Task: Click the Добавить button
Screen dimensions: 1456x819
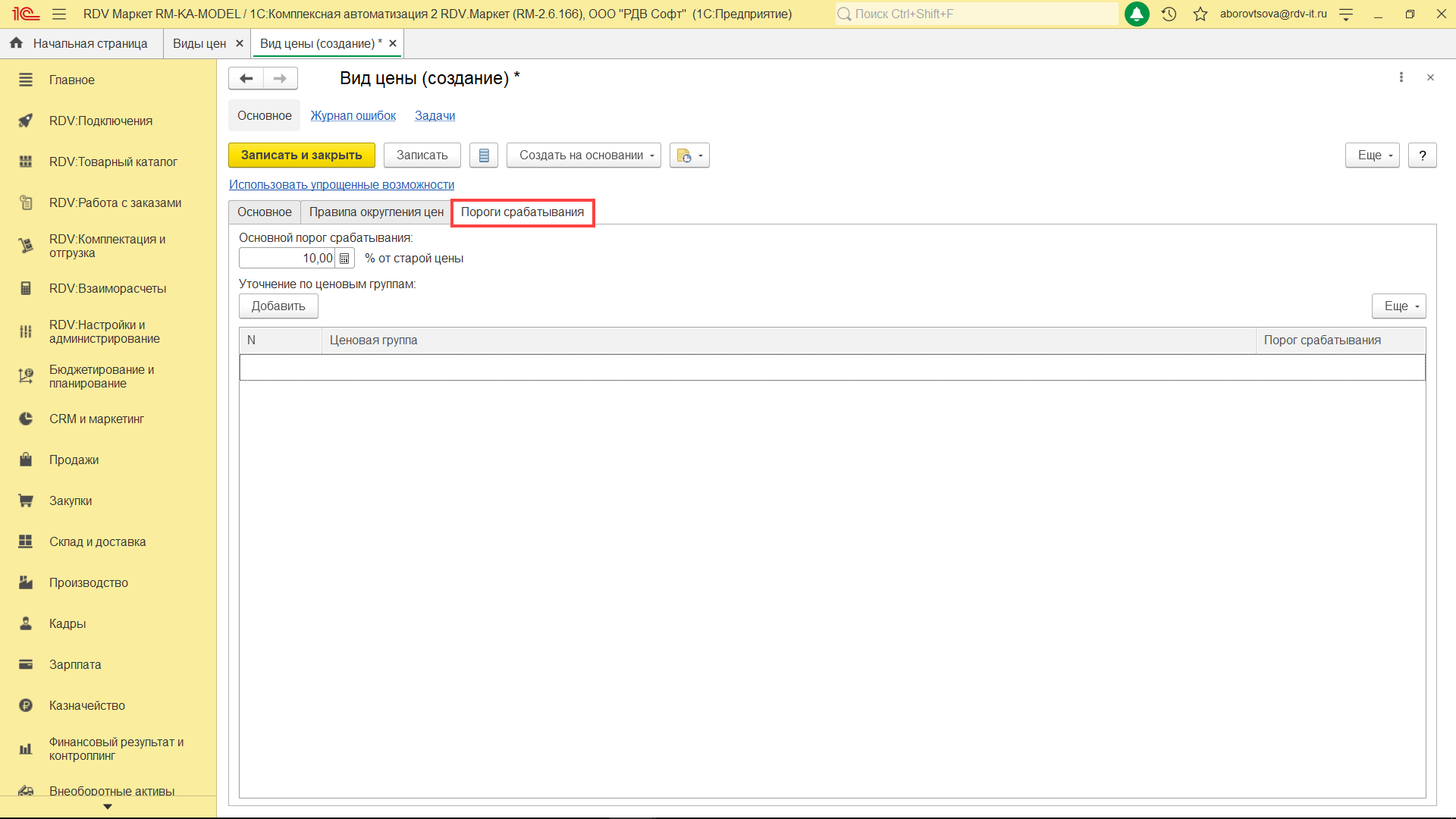Action: pos(278,306)
